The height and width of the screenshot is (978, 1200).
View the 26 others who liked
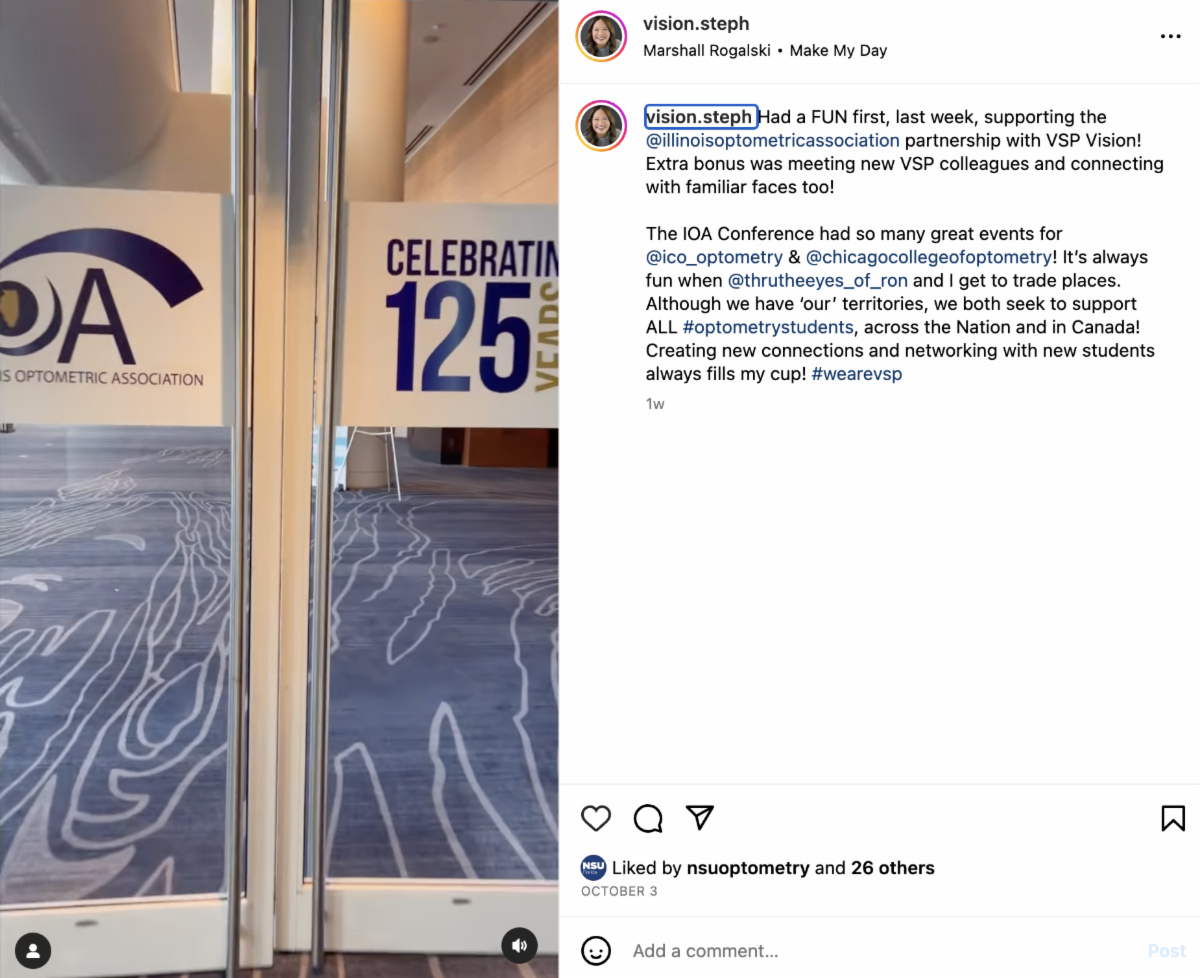click(x=893, y=868)
